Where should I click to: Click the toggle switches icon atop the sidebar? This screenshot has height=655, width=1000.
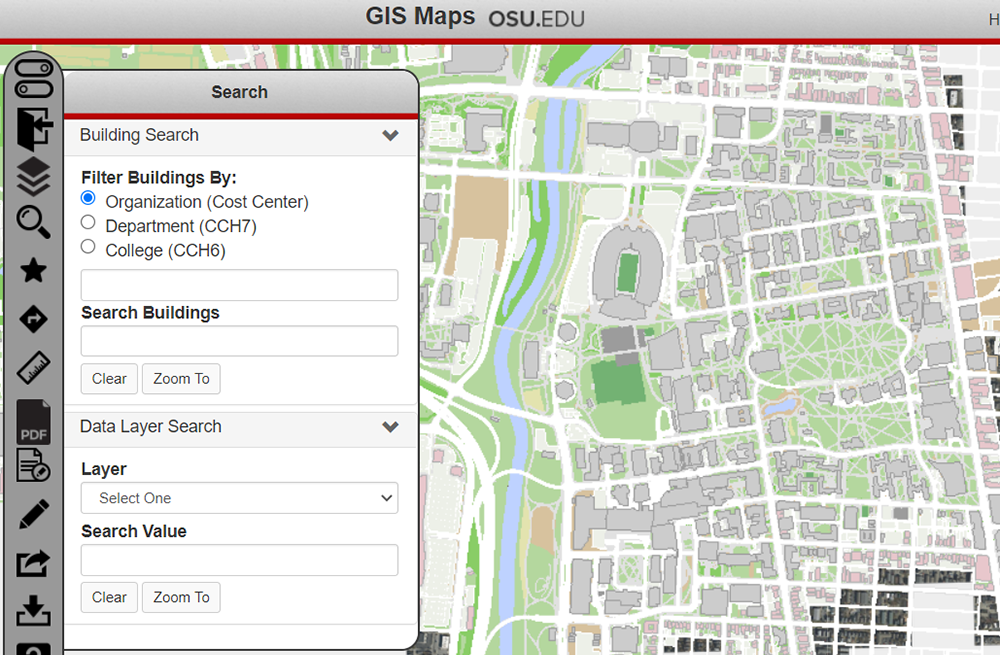[x=33, y=77]
